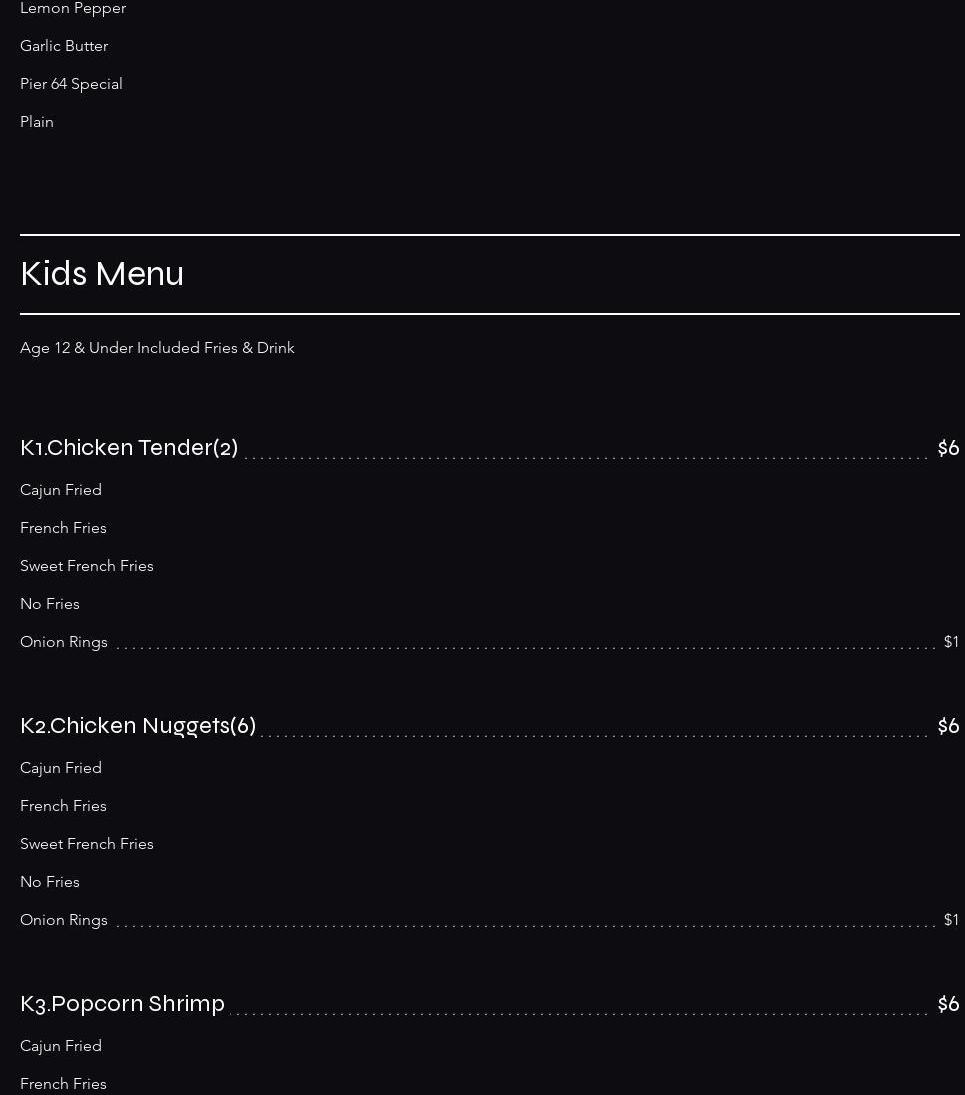Image resolution: width=965 pixels, height=1095 pixels.
Task: Select No Fries under Chicken Nuggets
Action: (x=50, y=881)
